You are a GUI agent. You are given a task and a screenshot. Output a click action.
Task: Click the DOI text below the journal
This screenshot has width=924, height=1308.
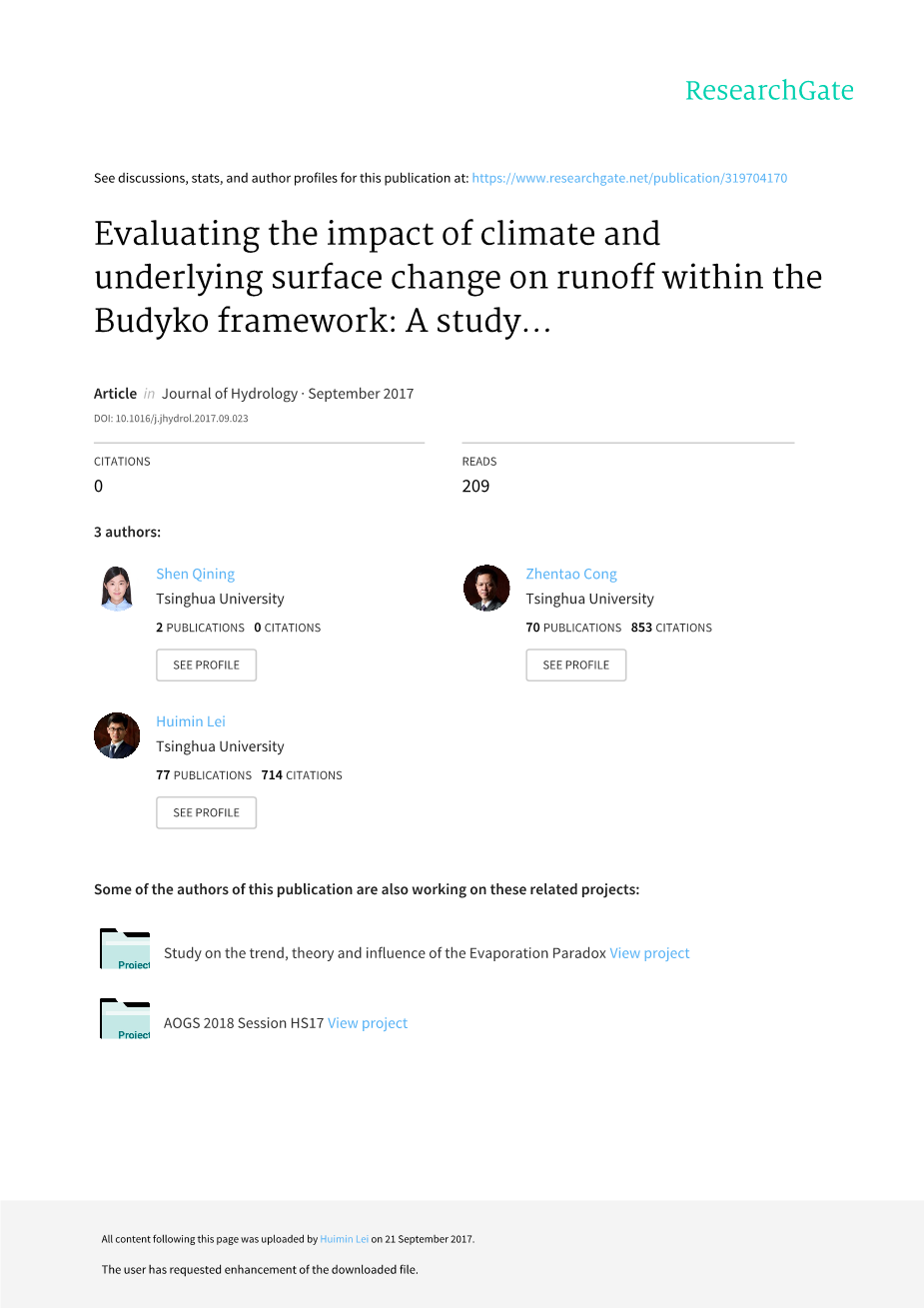point(171,419)
